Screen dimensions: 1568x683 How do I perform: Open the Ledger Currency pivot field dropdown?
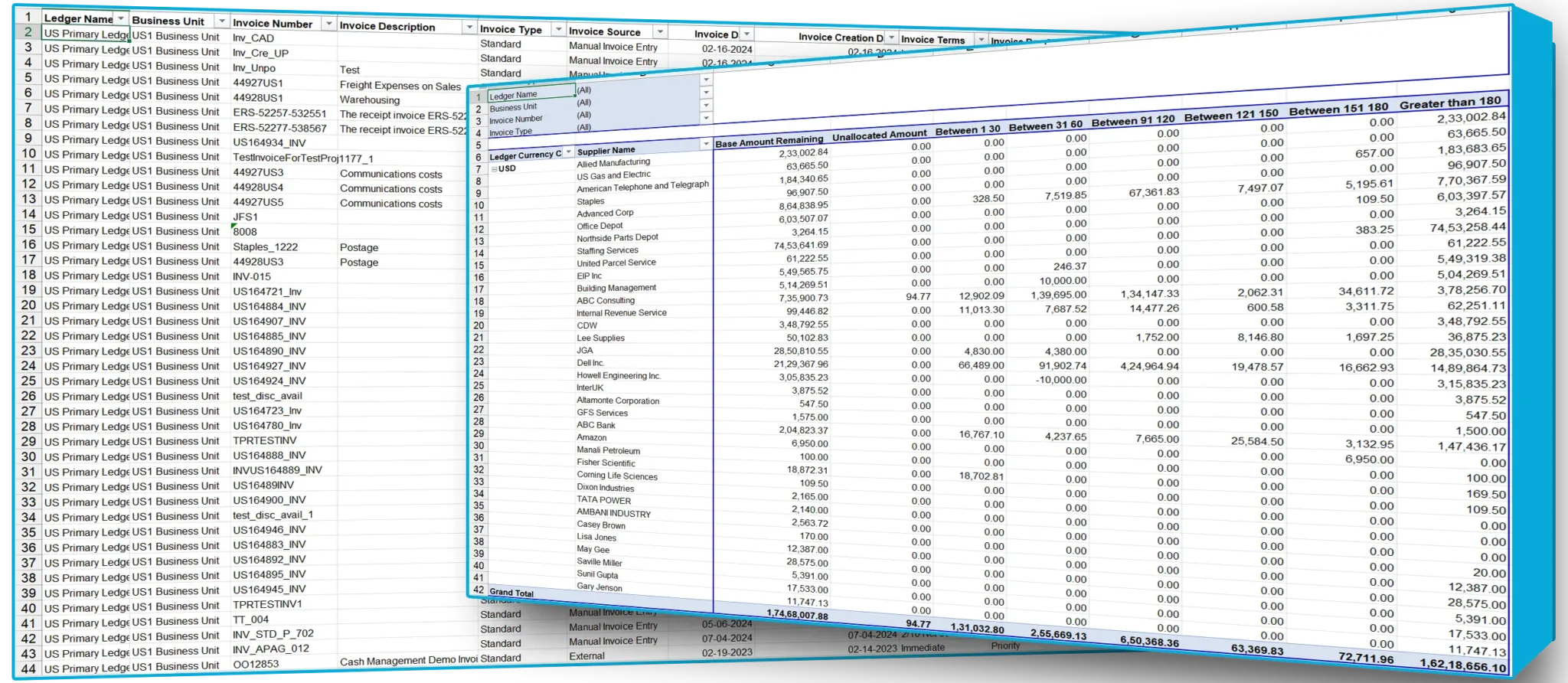pyautogui.click(x=568, y=152)
